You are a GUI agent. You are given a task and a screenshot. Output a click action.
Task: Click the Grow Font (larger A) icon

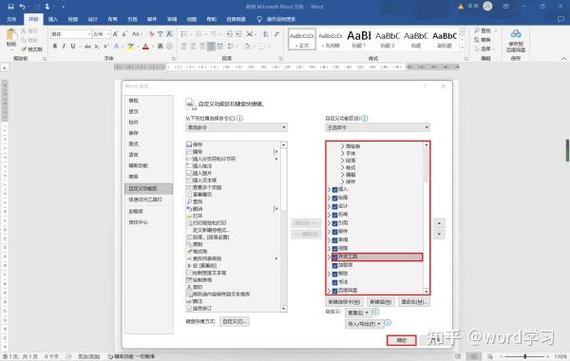115,34
